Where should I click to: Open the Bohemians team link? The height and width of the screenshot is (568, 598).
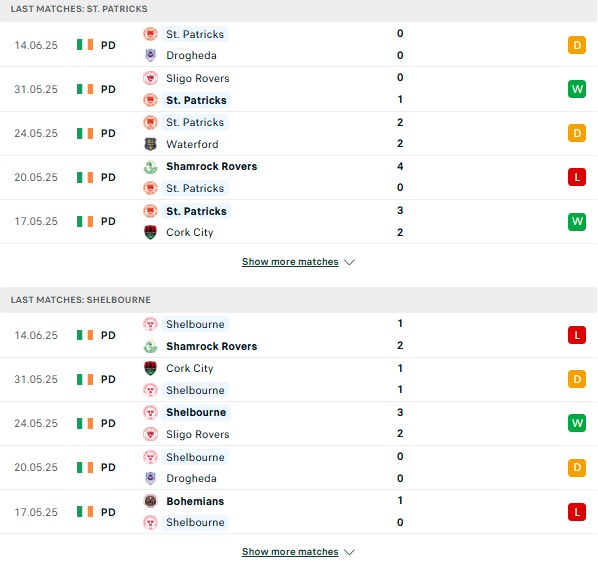195,501
